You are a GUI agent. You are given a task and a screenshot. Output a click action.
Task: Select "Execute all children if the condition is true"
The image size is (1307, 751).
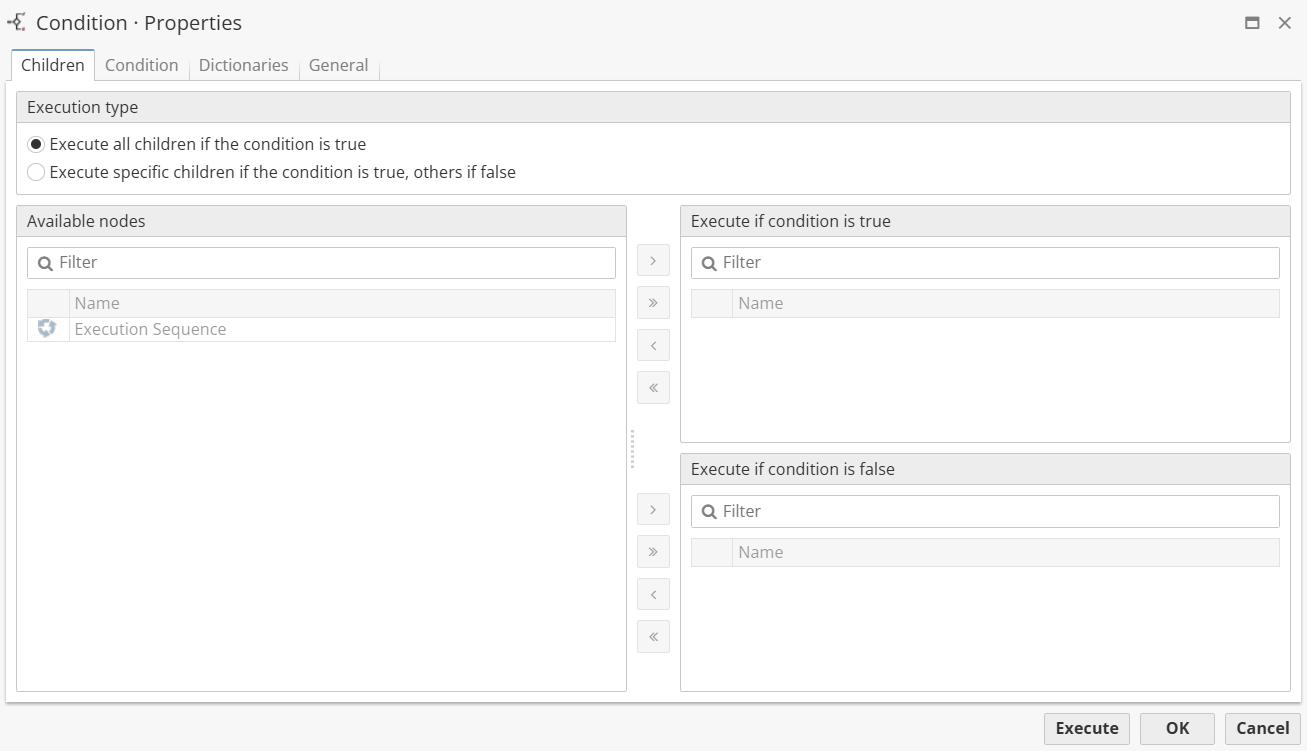36,144
